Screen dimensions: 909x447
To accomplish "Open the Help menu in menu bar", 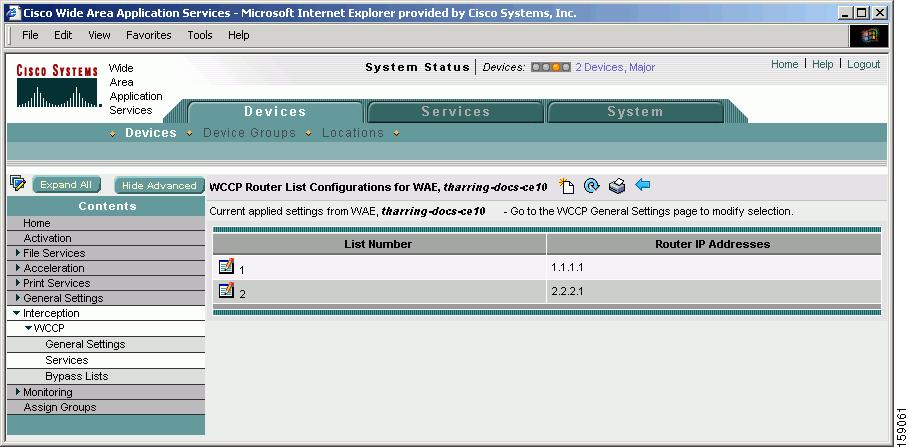I will point(238,35).
